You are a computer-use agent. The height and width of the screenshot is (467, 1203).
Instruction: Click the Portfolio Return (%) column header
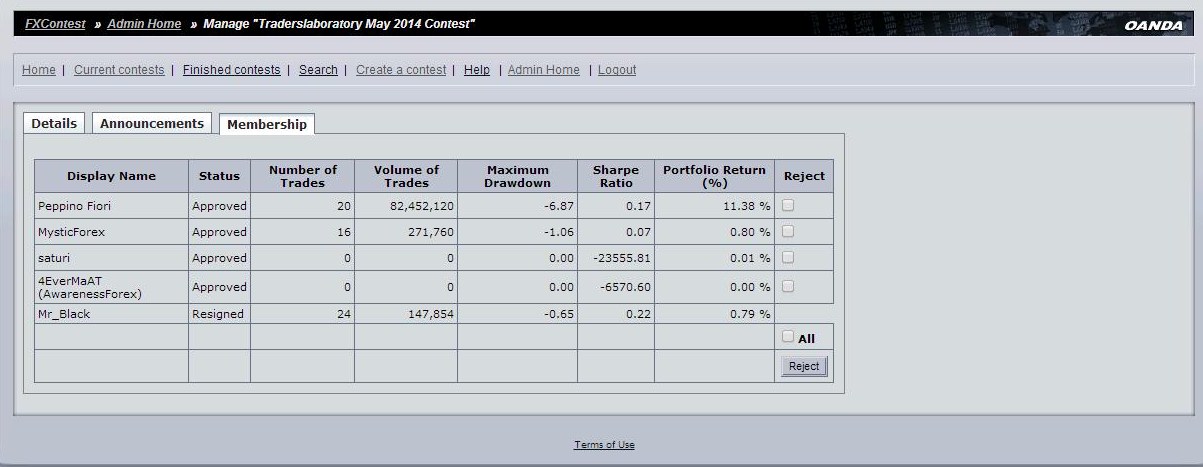[714, 176]
